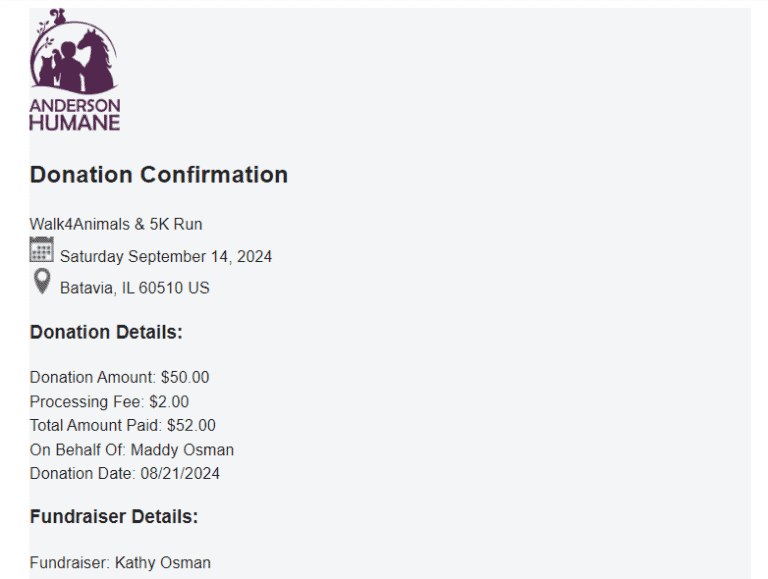The width and height of the screenshot is (768, 579).
Task: Click the map pin location icon
Action: coord(42,281)
